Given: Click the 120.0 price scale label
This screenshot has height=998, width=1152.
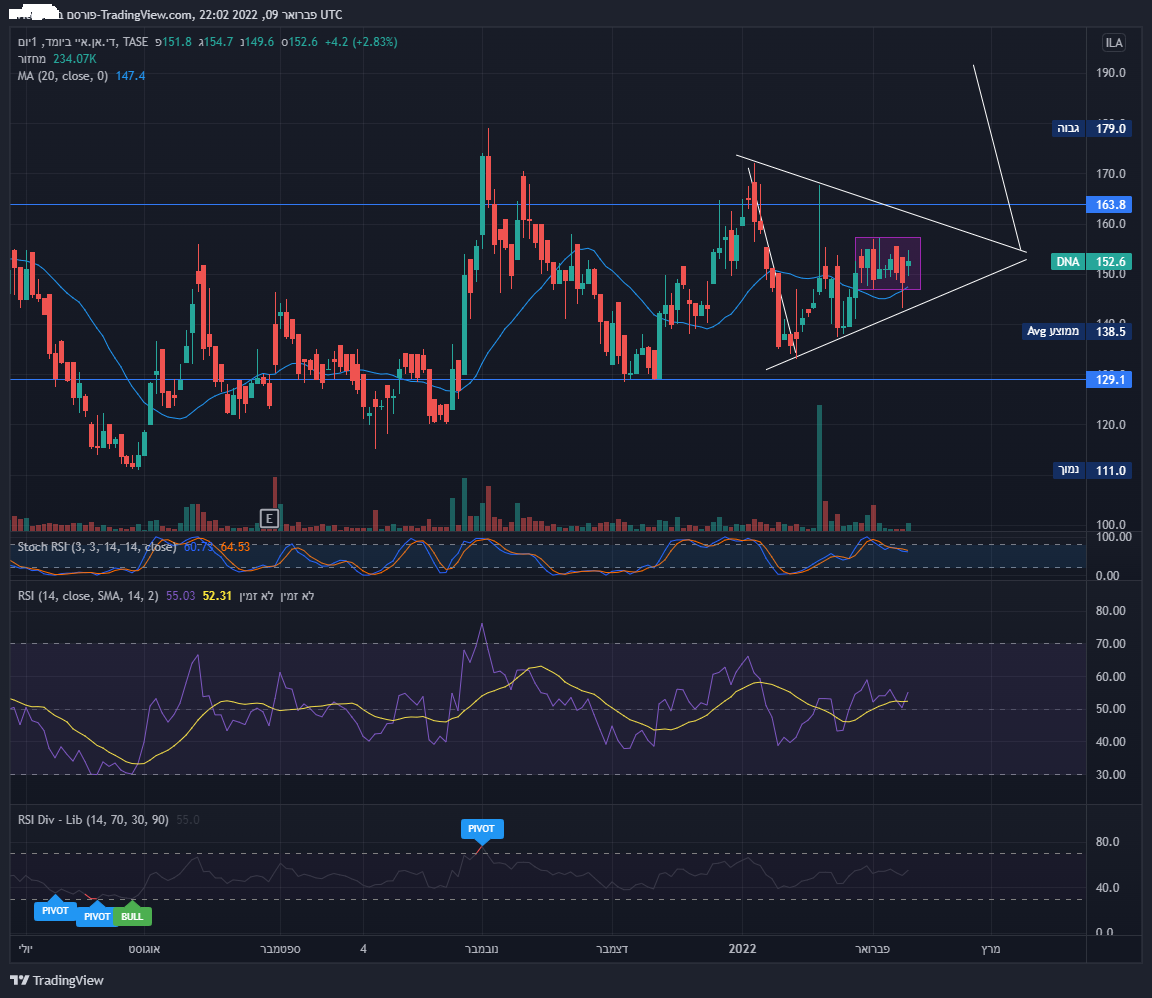Looking at the screenshot, I should pos(1110,425).
